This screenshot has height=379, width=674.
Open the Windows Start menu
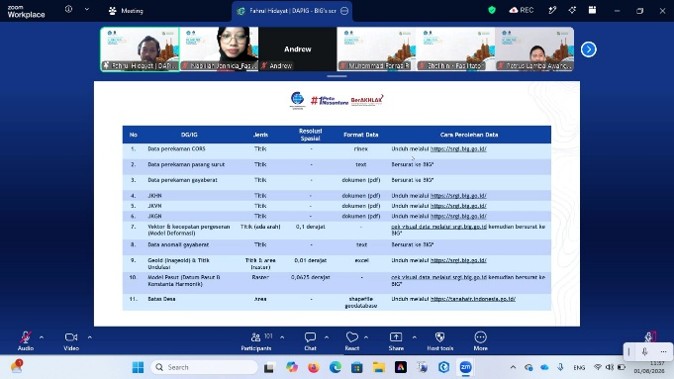(138, 367)
